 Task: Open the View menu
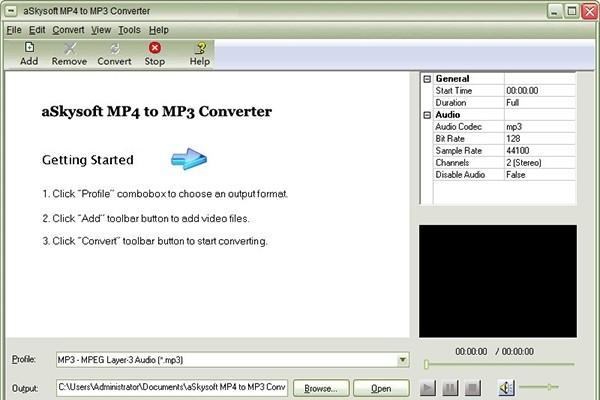click(101, 30)
